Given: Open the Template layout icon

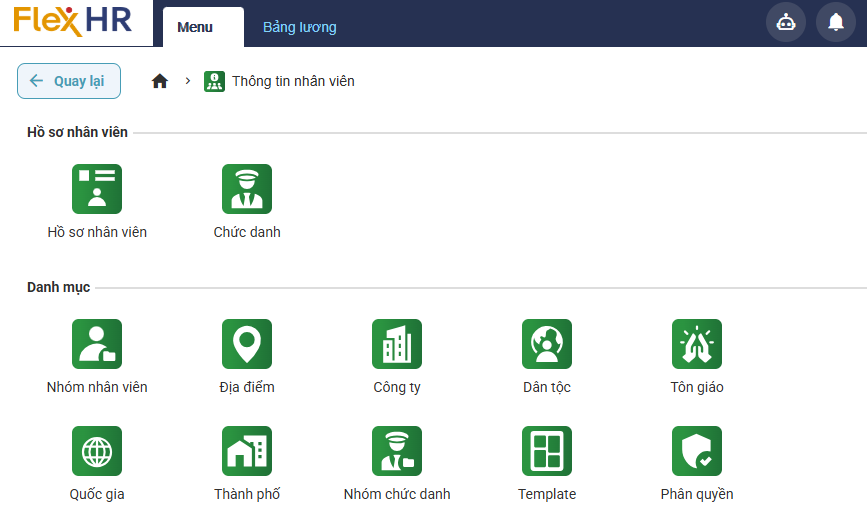Looking at the screenshot, I should point(547,451).
